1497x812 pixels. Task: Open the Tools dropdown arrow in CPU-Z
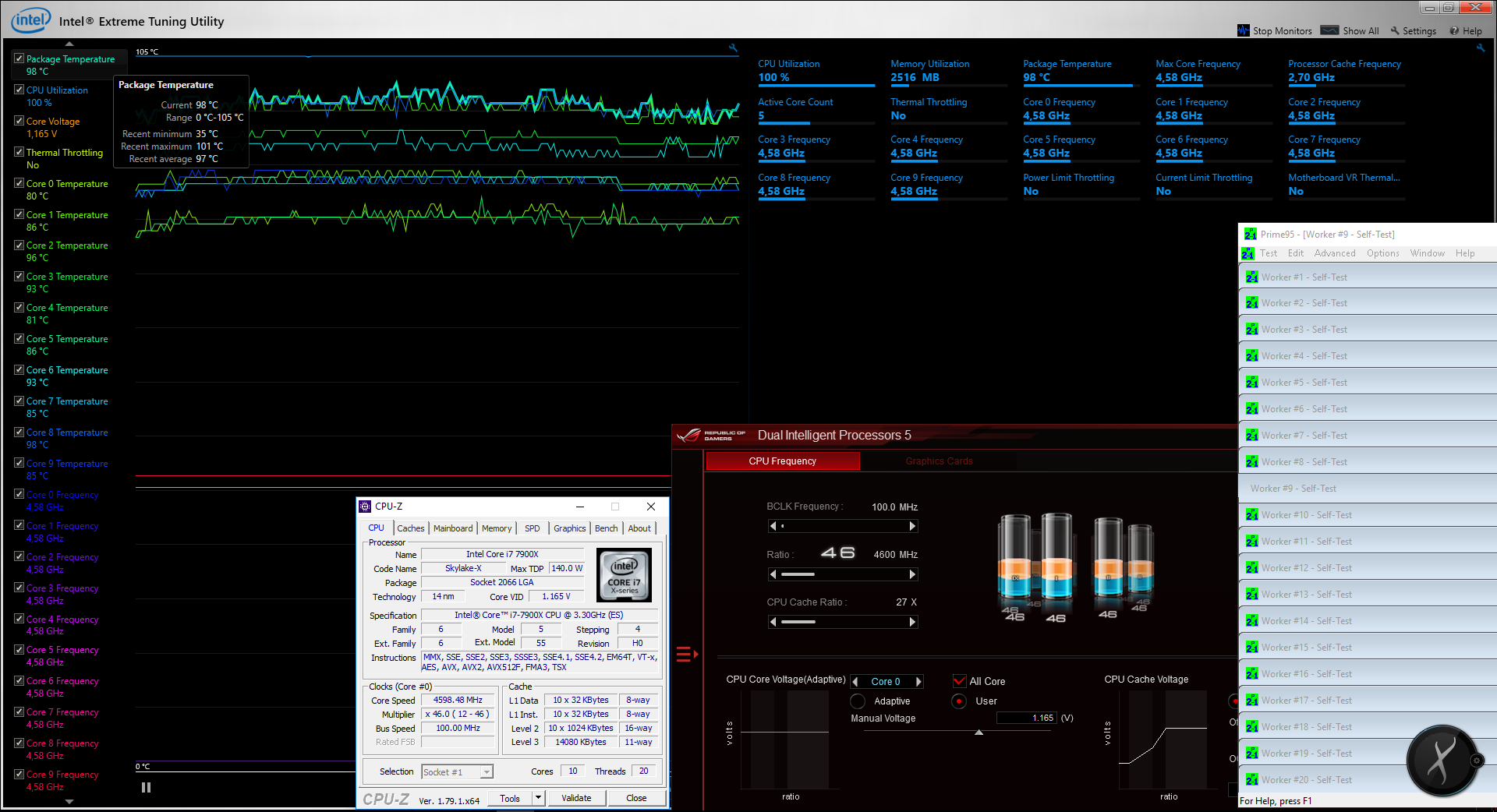538,798
